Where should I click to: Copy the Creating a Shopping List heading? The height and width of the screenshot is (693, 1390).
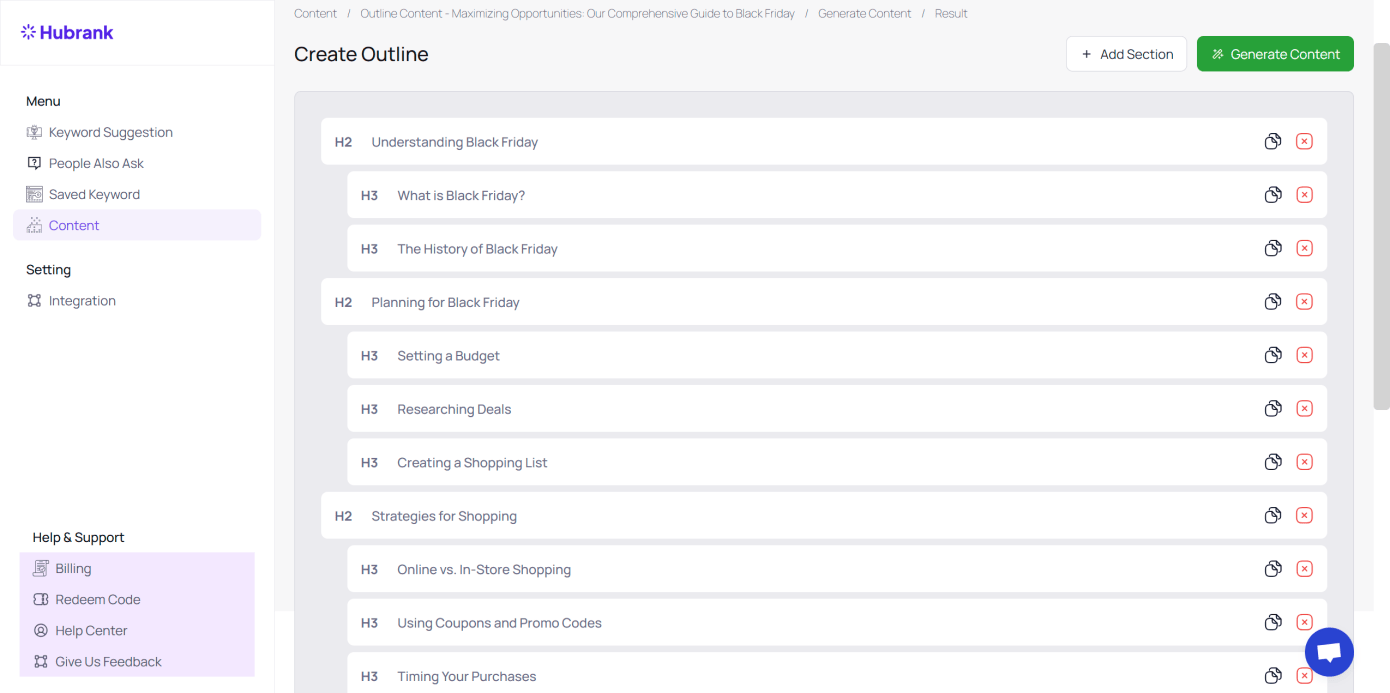point(1272,462)
